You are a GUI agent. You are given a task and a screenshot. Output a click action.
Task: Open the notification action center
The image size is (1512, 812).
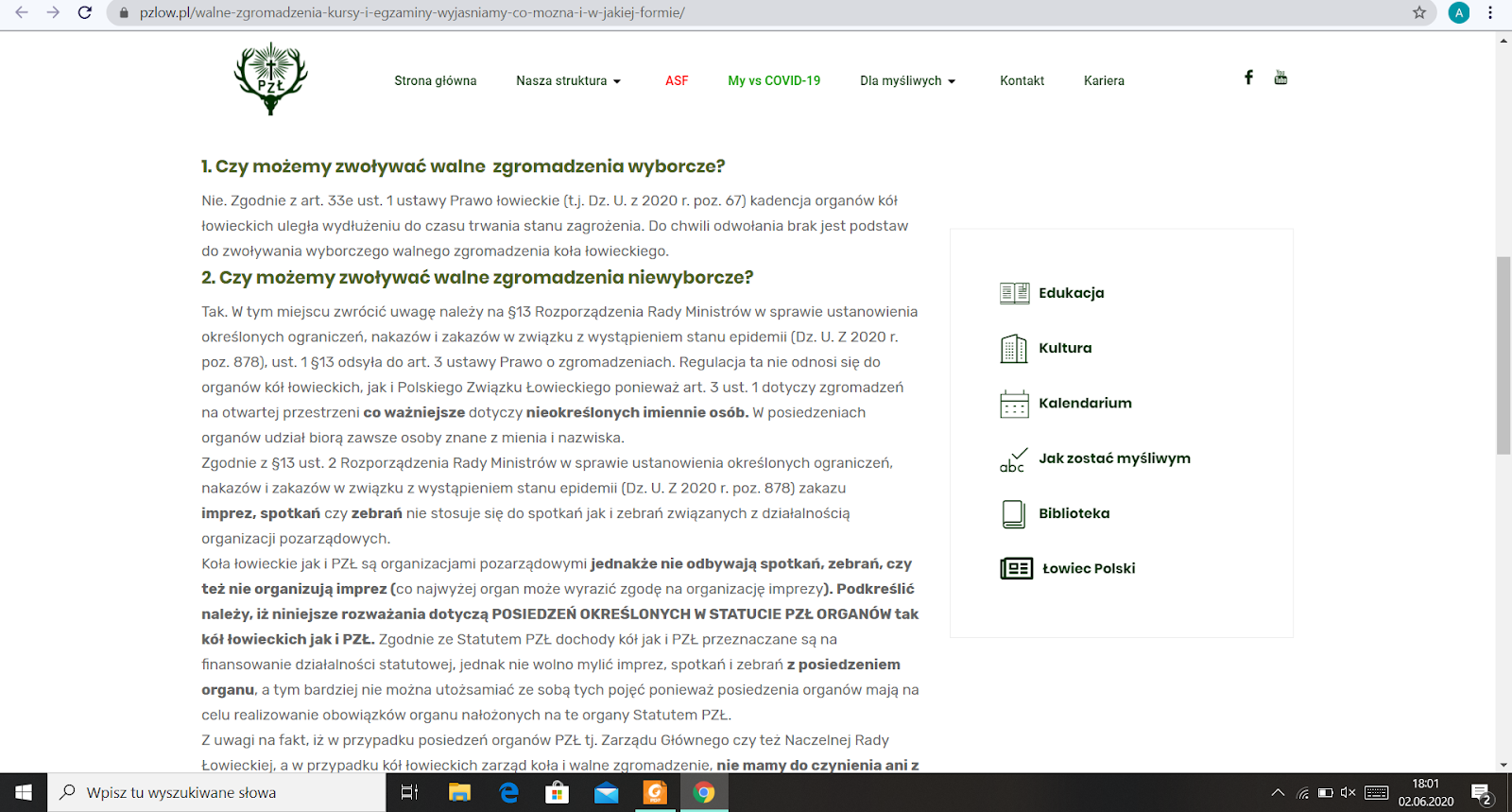click(1482, 792)
